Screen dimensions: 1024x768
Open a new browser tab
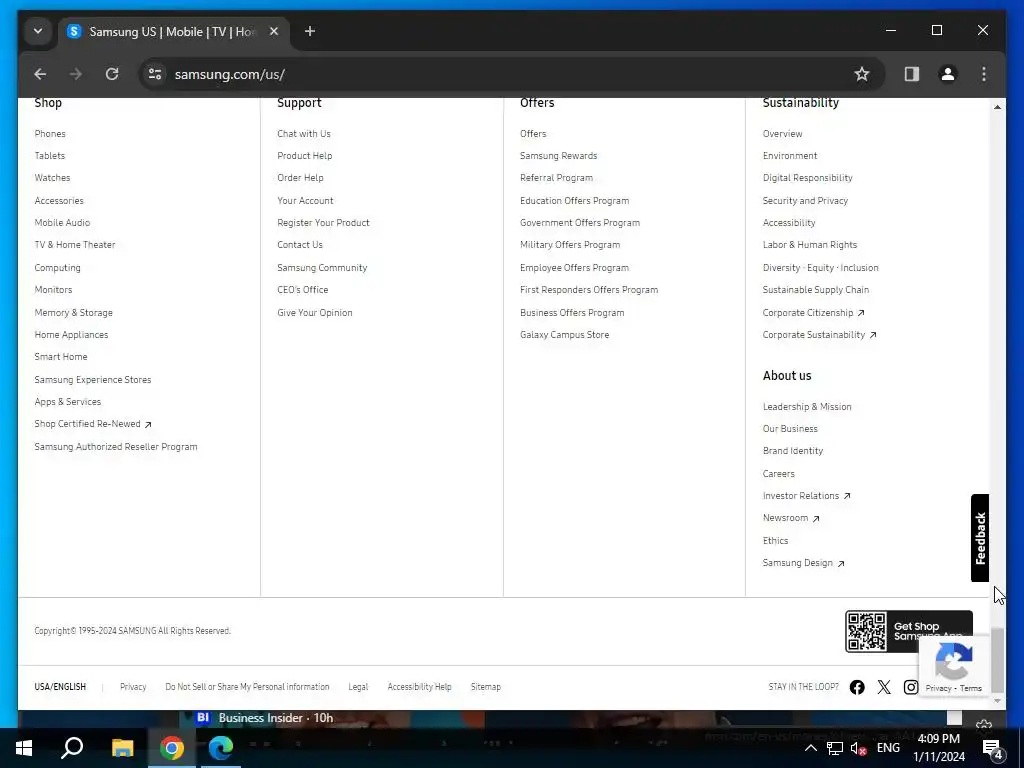pos(310,31)
